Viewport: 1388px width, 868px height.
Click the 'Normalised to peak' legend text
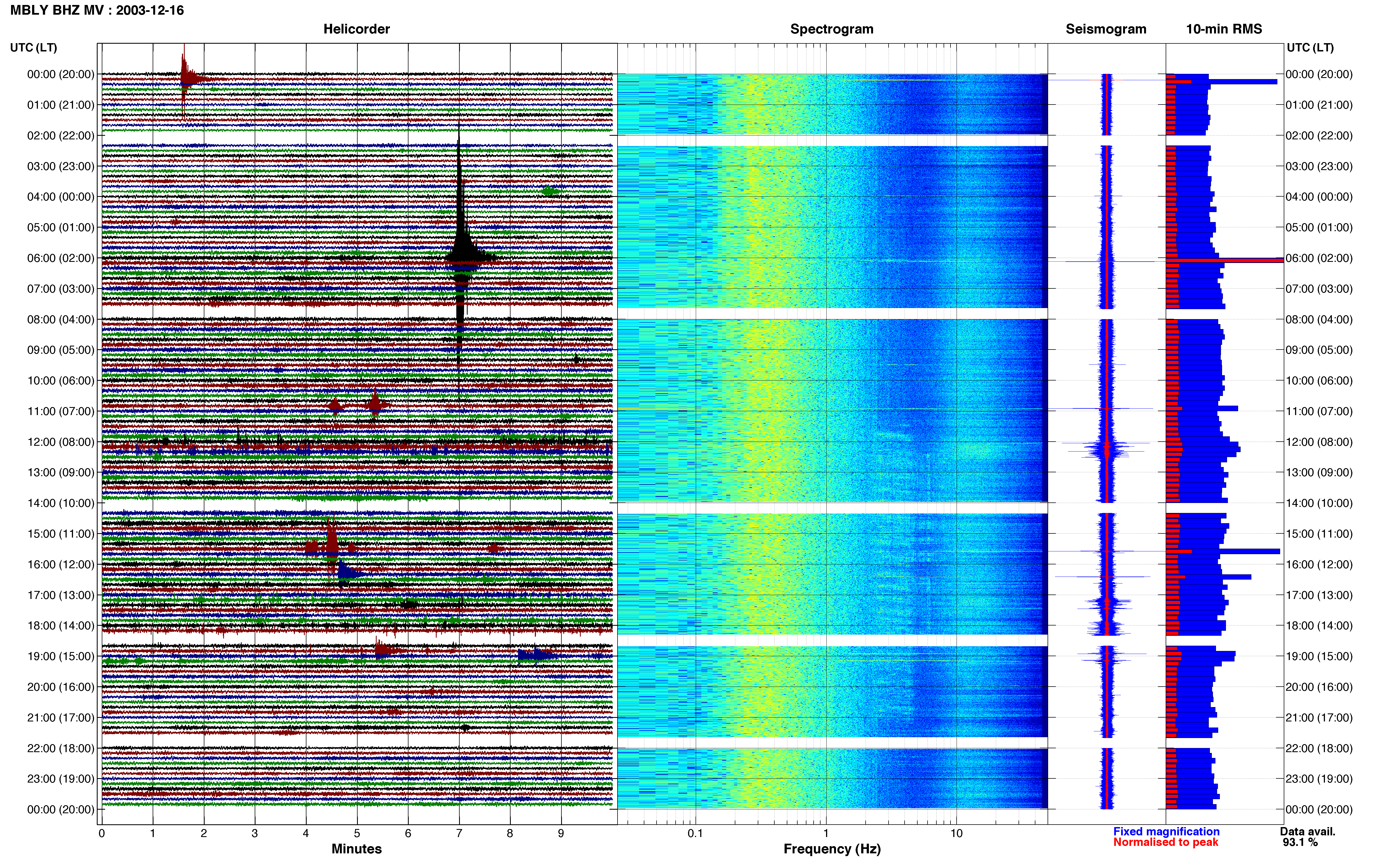1165,842
